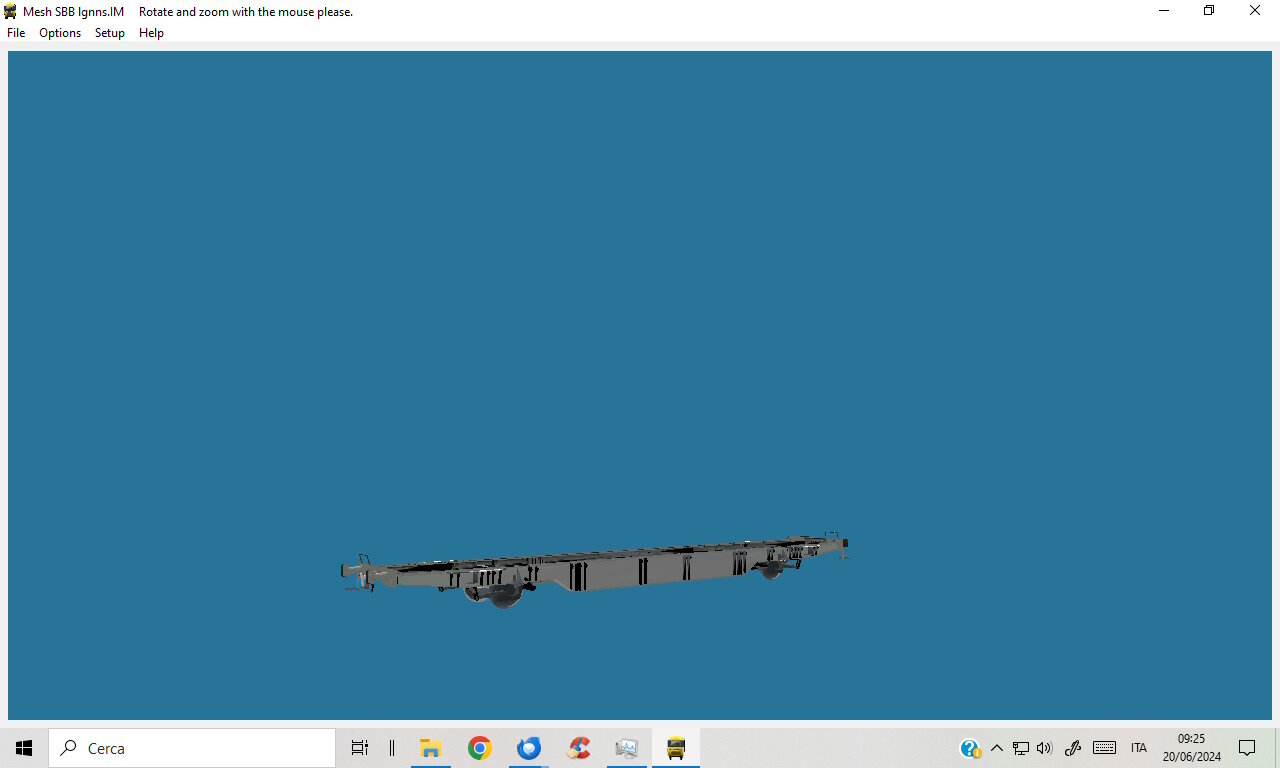The image size is (1280, 768).
Task: Launch Google Chrome from the taskbar
Action: pos(480,748)
